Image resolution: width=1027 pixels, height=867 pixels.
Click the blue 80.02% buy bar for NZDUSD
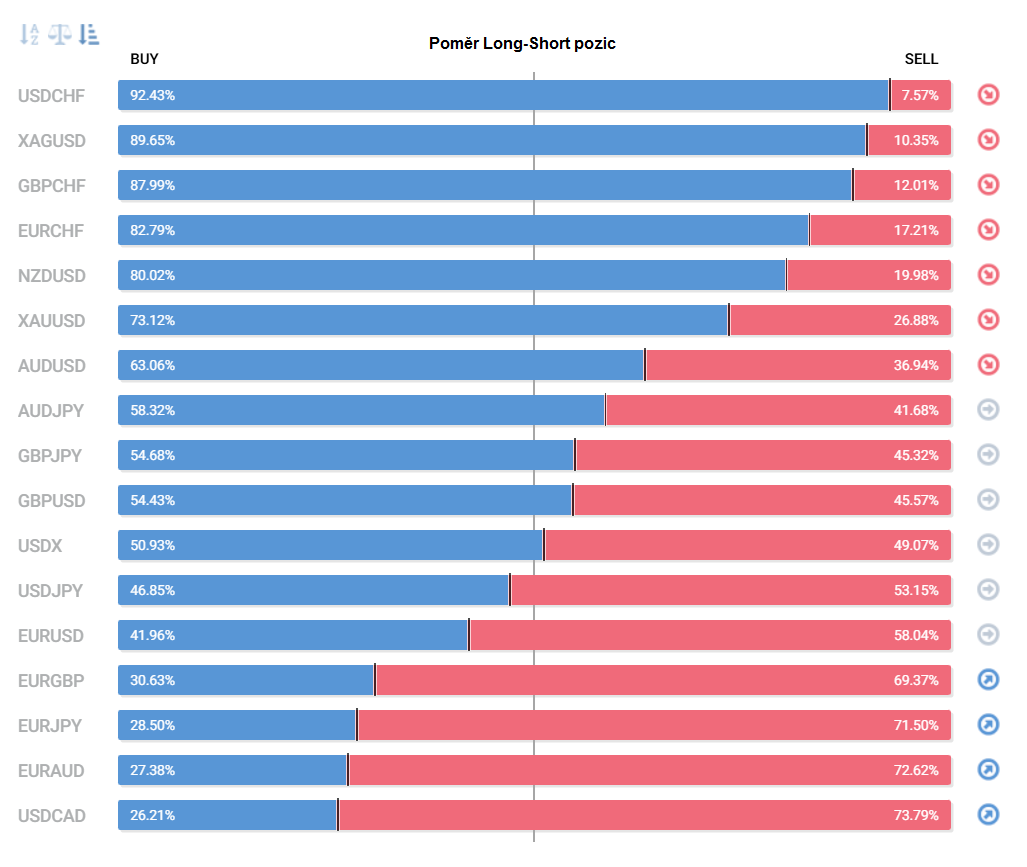[451, 275]
